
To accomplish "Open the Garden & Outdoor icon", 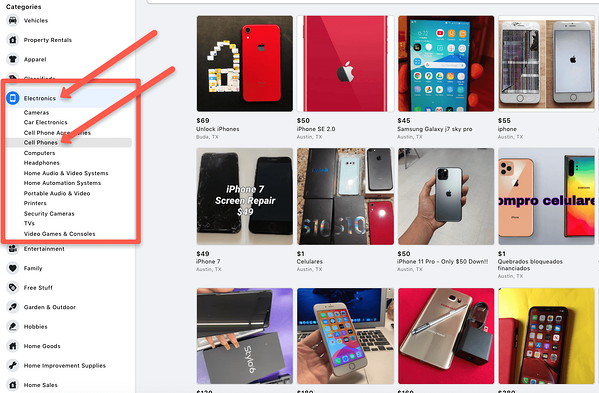I will click(13, 307).
